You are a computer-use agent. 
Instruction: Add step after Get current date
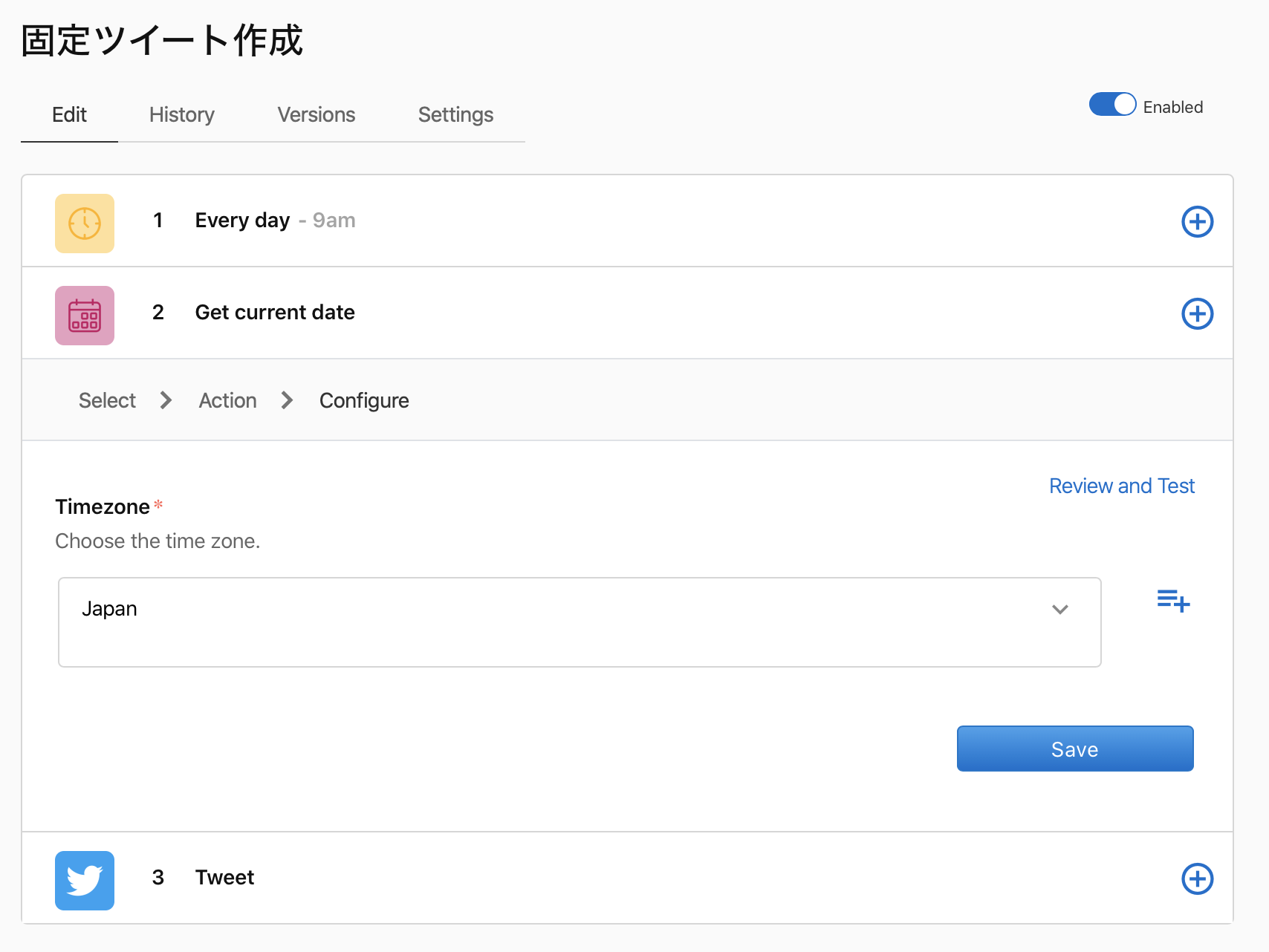click(x=1197, y=314)
